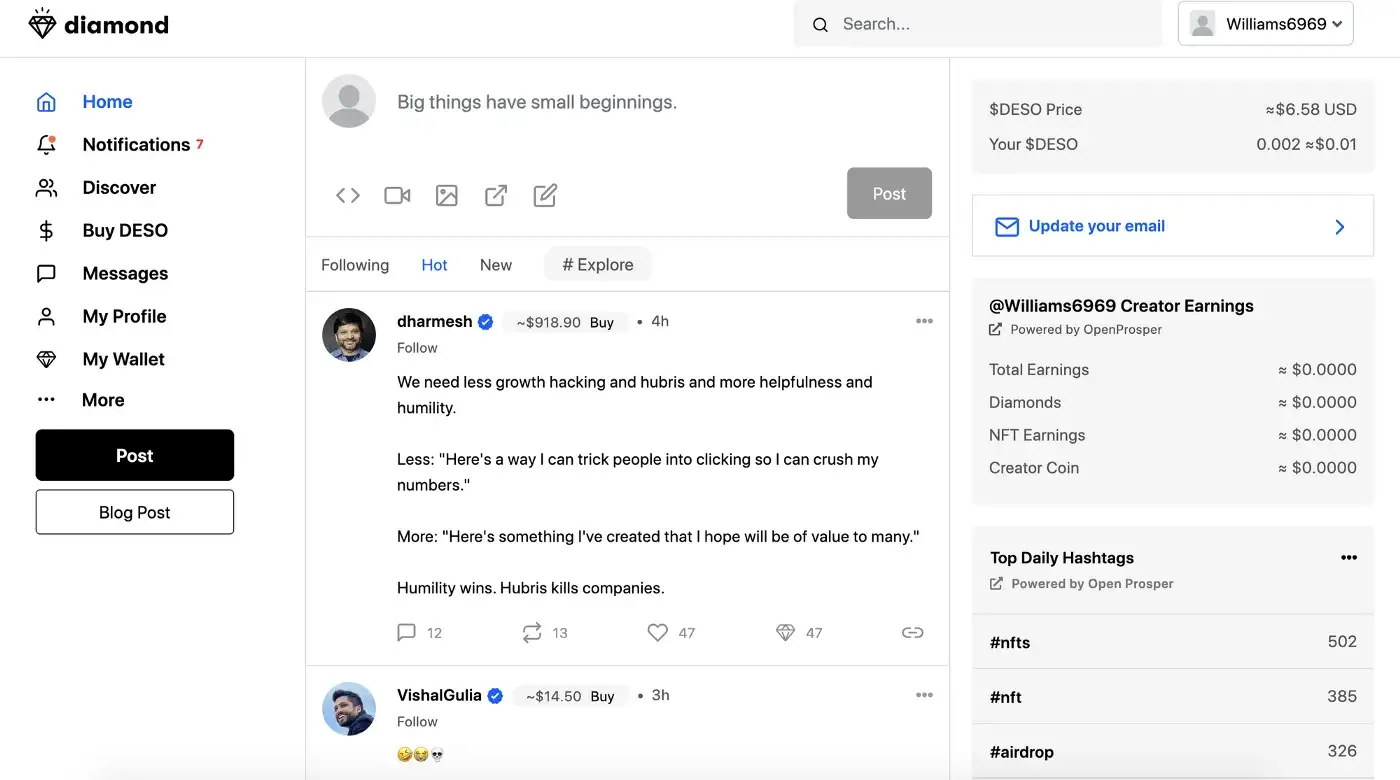Open Home in the sidebar menu
The width and height of the screenshot is (1400, 780).
[107, 102]
